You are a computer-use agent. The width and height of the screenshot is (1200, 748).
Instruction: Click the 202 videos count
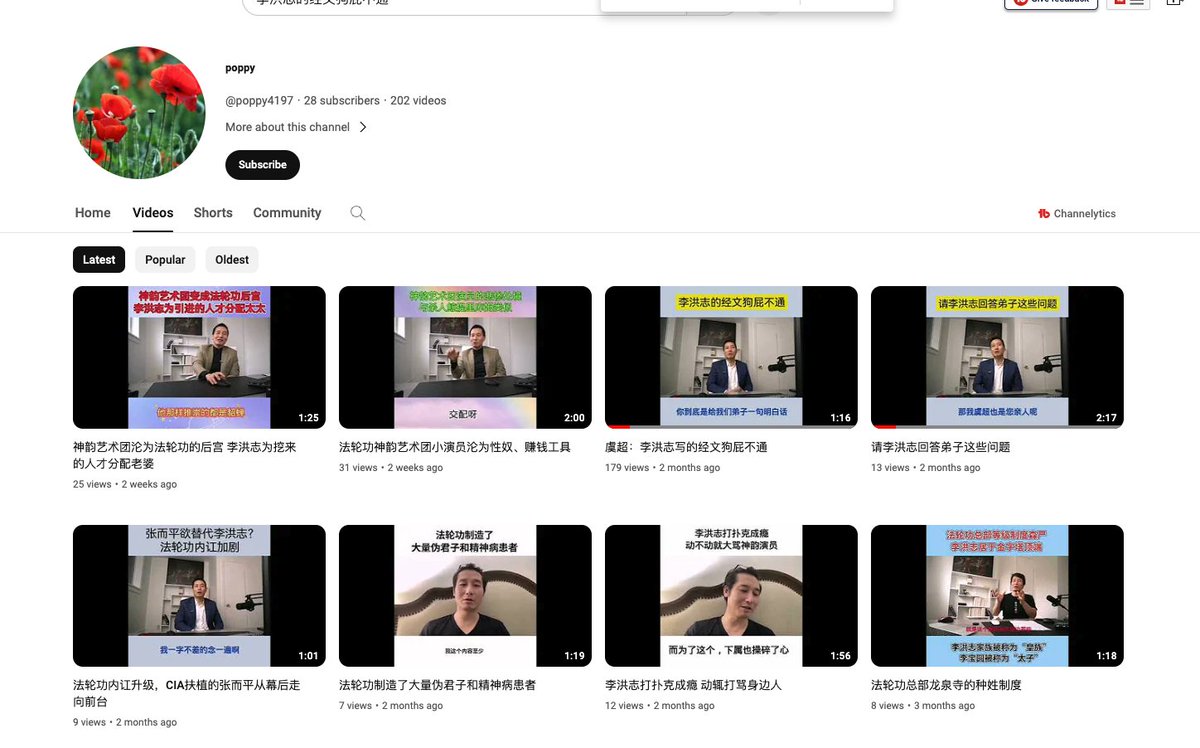[x=418, y=101]
